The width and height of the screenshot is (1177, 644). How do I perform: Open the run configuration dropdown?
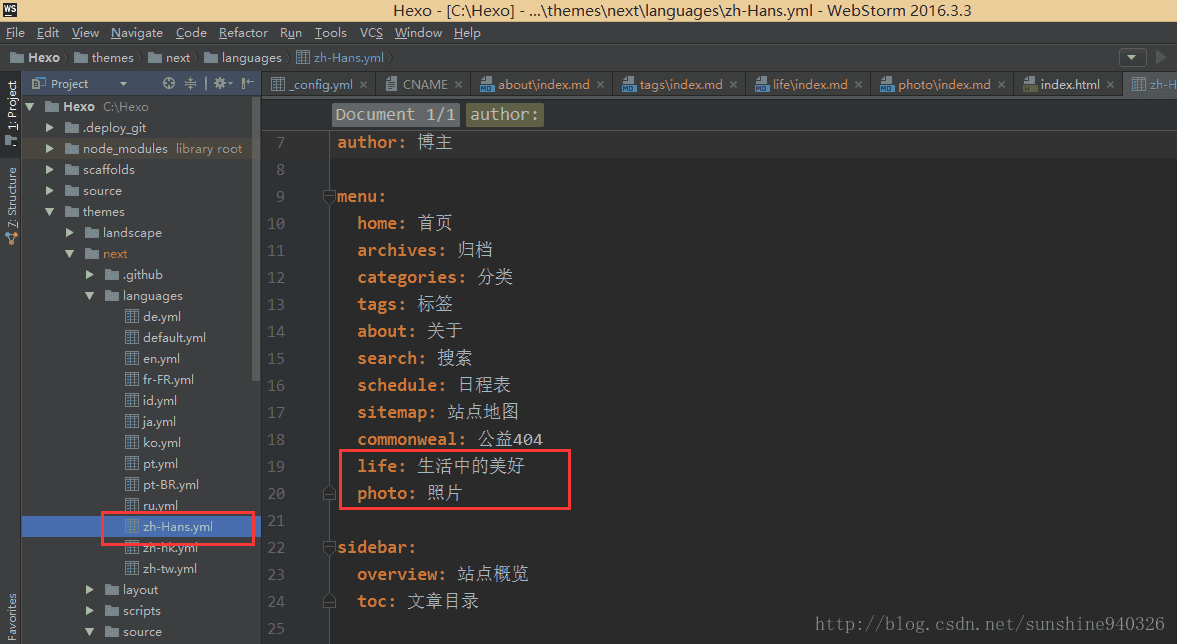[1132, 58]
